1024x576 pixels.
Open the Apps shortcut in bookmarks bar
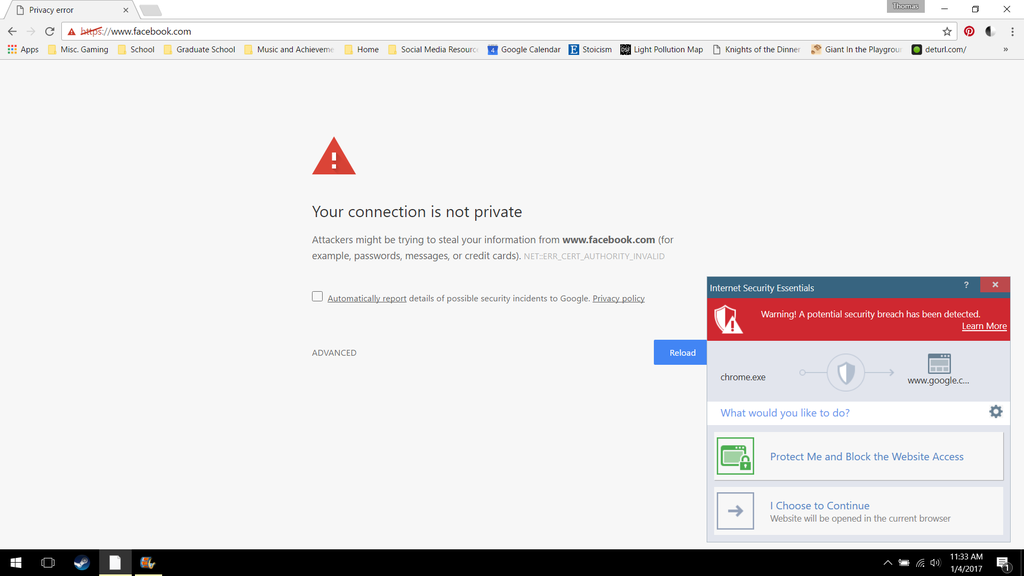(23, 50)
